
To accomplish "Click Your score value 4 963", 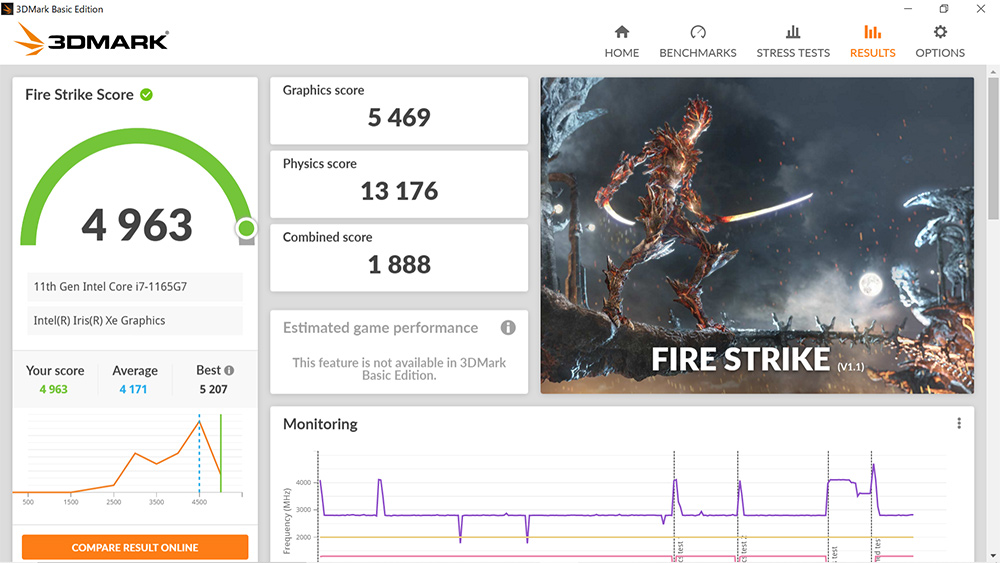I will tap(54, 389).
